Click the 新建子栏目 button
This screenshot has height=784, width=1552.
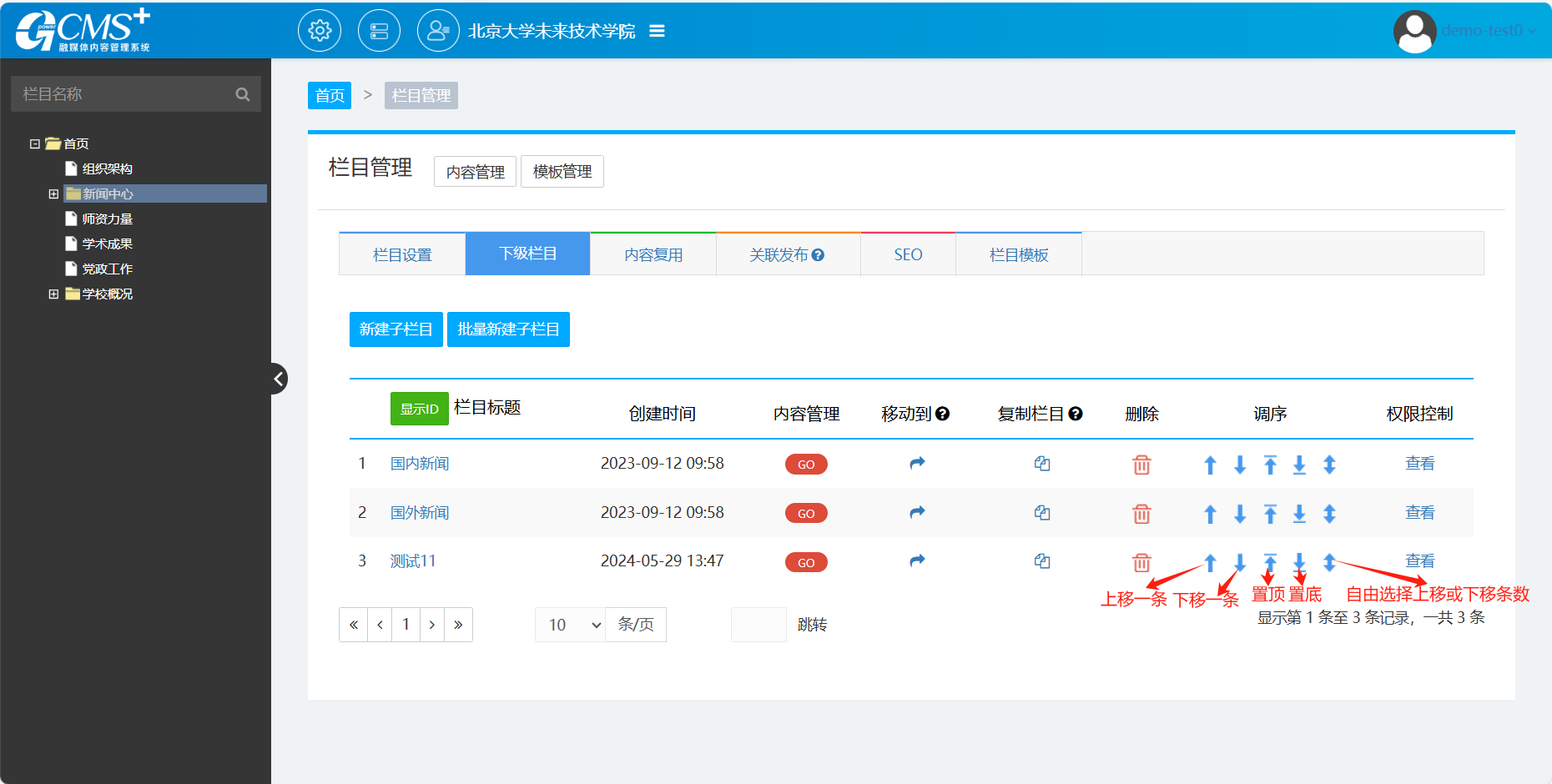396,329
